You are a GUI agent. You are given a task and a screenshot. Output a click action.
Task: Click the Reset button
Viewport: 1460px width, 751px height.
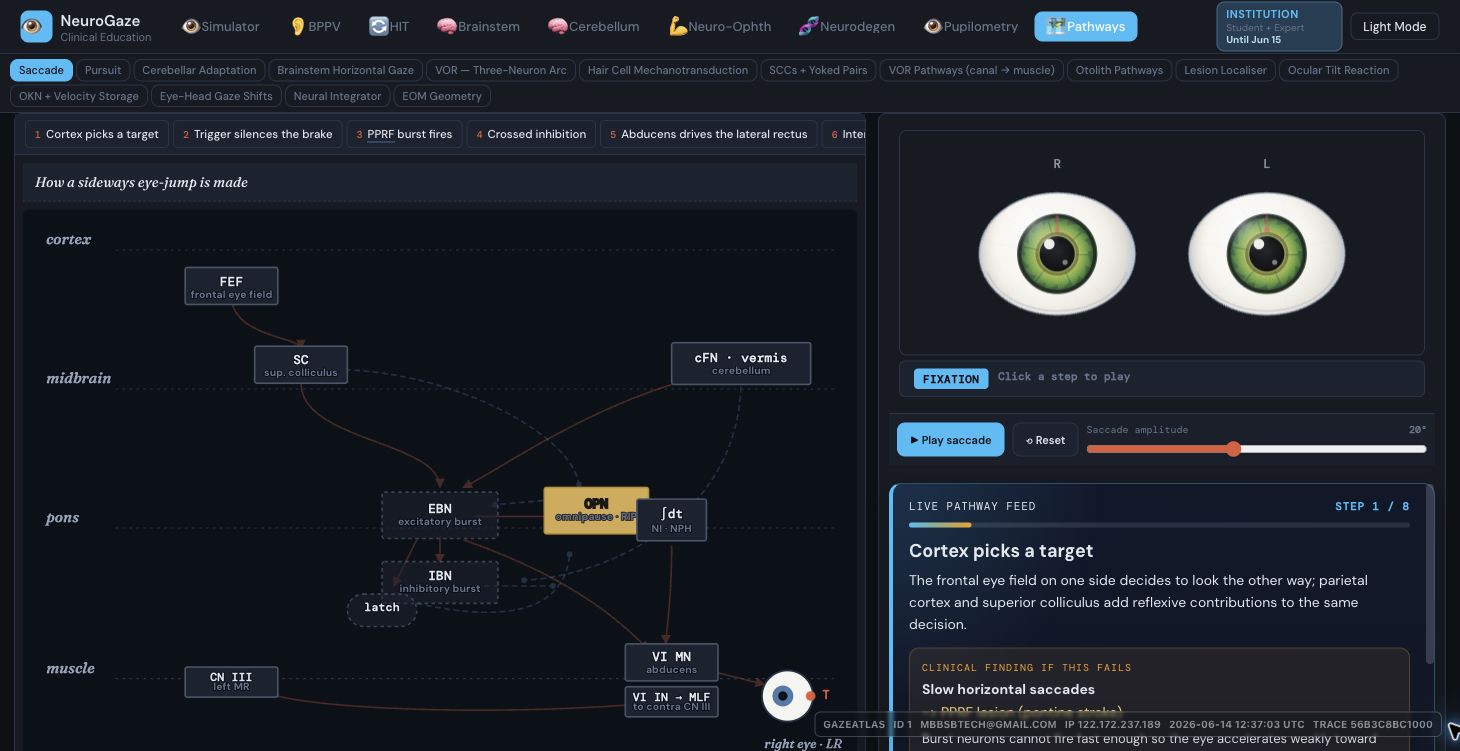[x=1045, y=440]
